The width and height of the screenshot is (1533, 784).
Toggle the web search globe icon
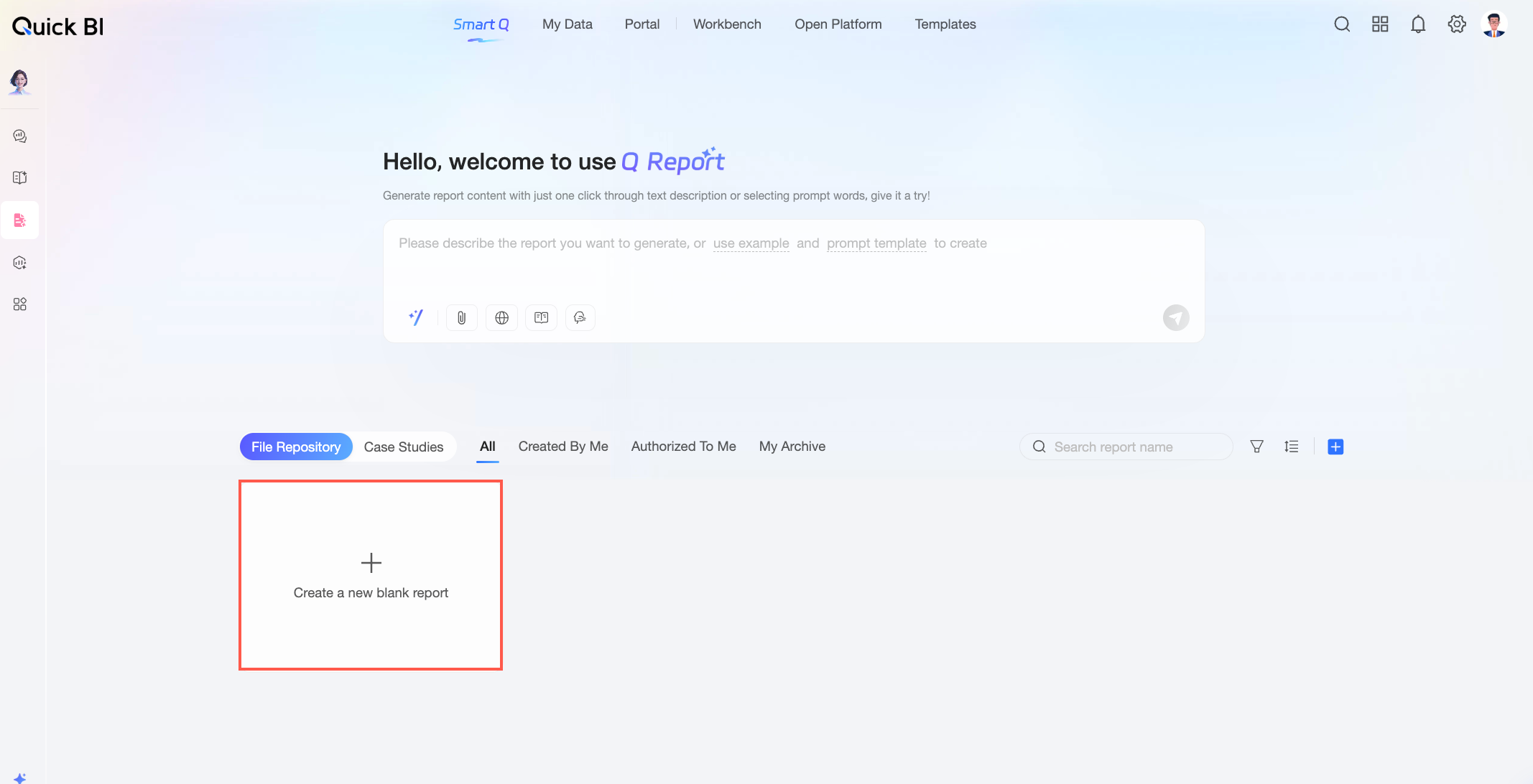[x=501, y=317]
